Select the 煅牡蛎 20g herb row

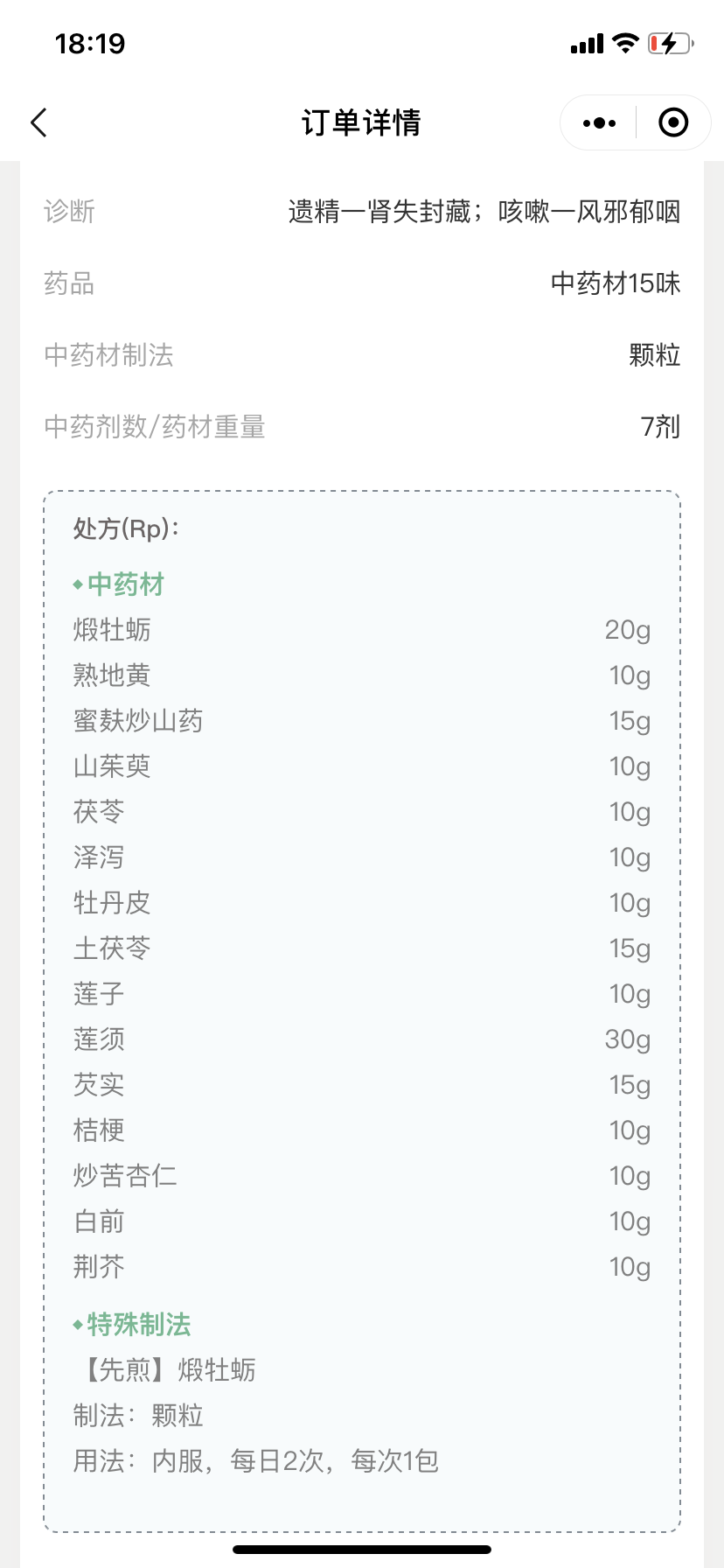tap(361, 630)
